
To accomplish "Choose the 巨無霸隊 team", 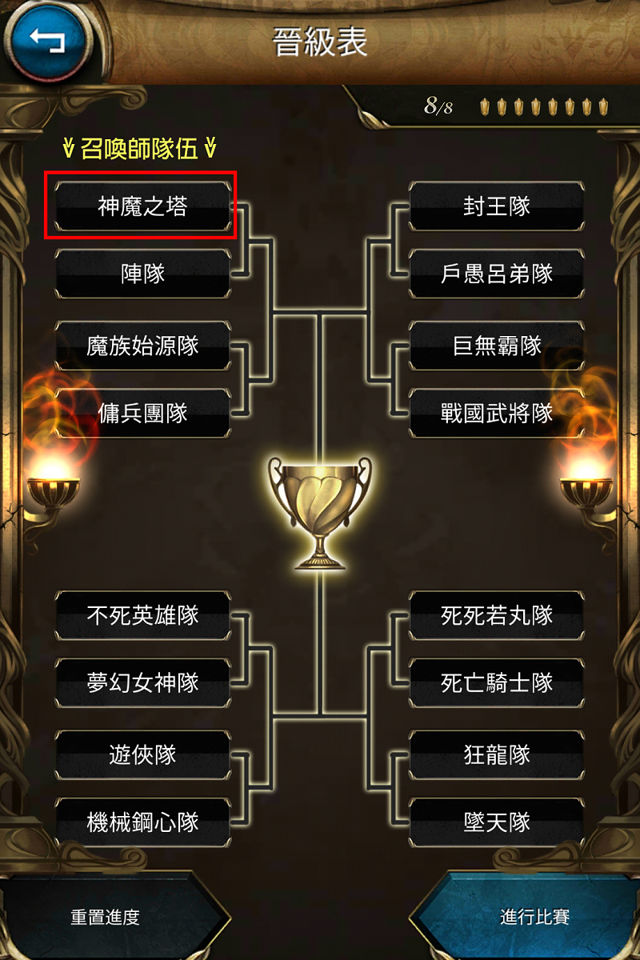I will tap(497, 346).
